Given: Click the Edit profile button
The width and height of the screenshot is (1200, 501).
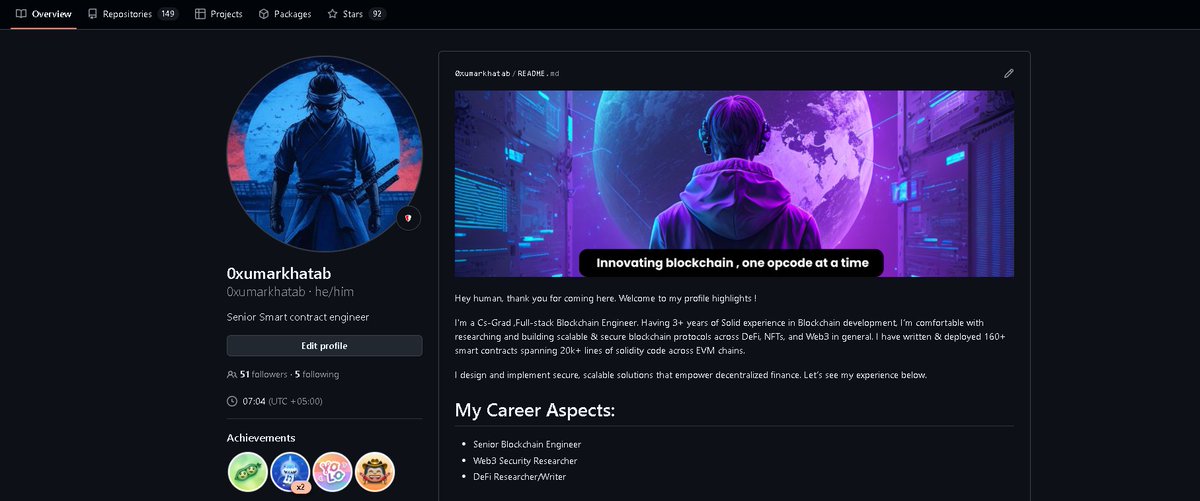Looking at the screenshot, I should [x=324, y=346].
